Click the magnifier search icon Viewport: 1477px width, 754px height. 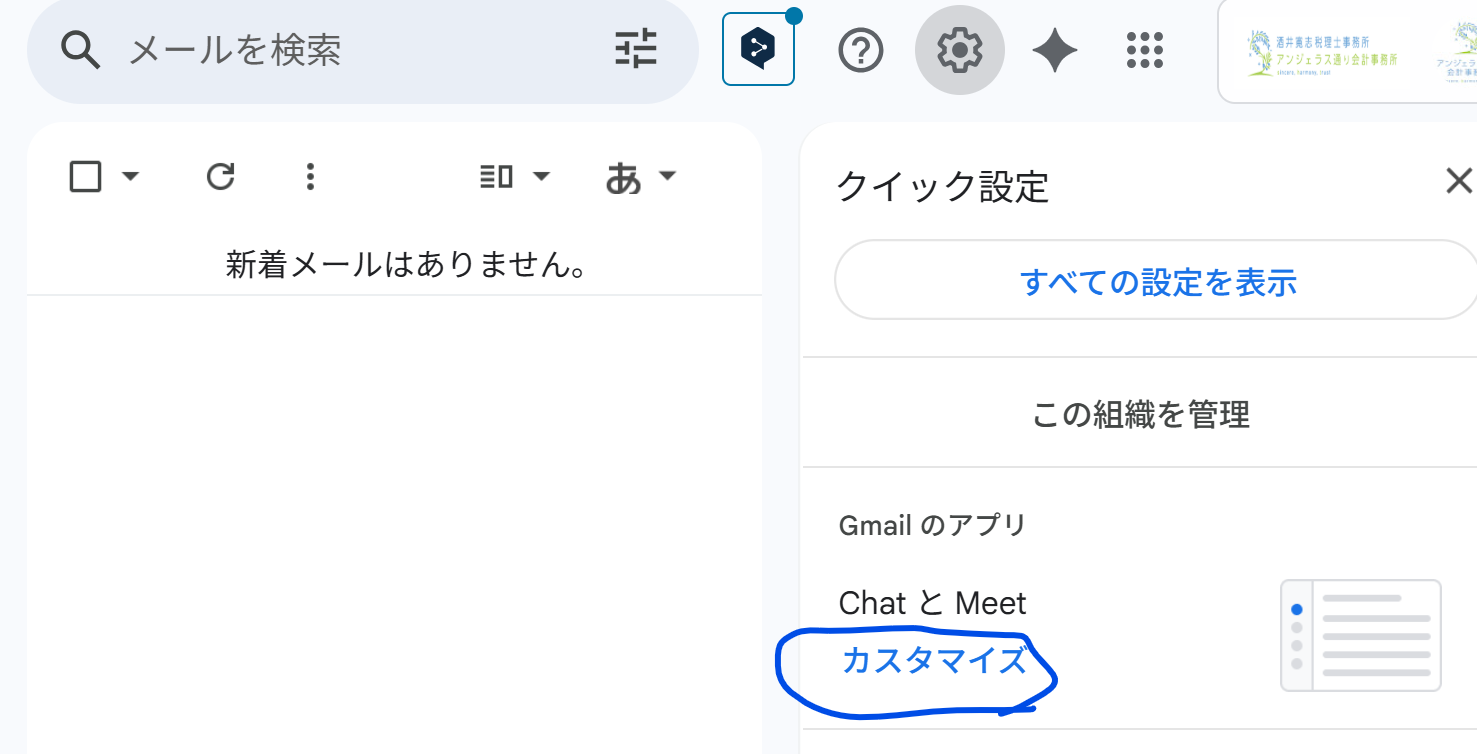tap(78, 49)
